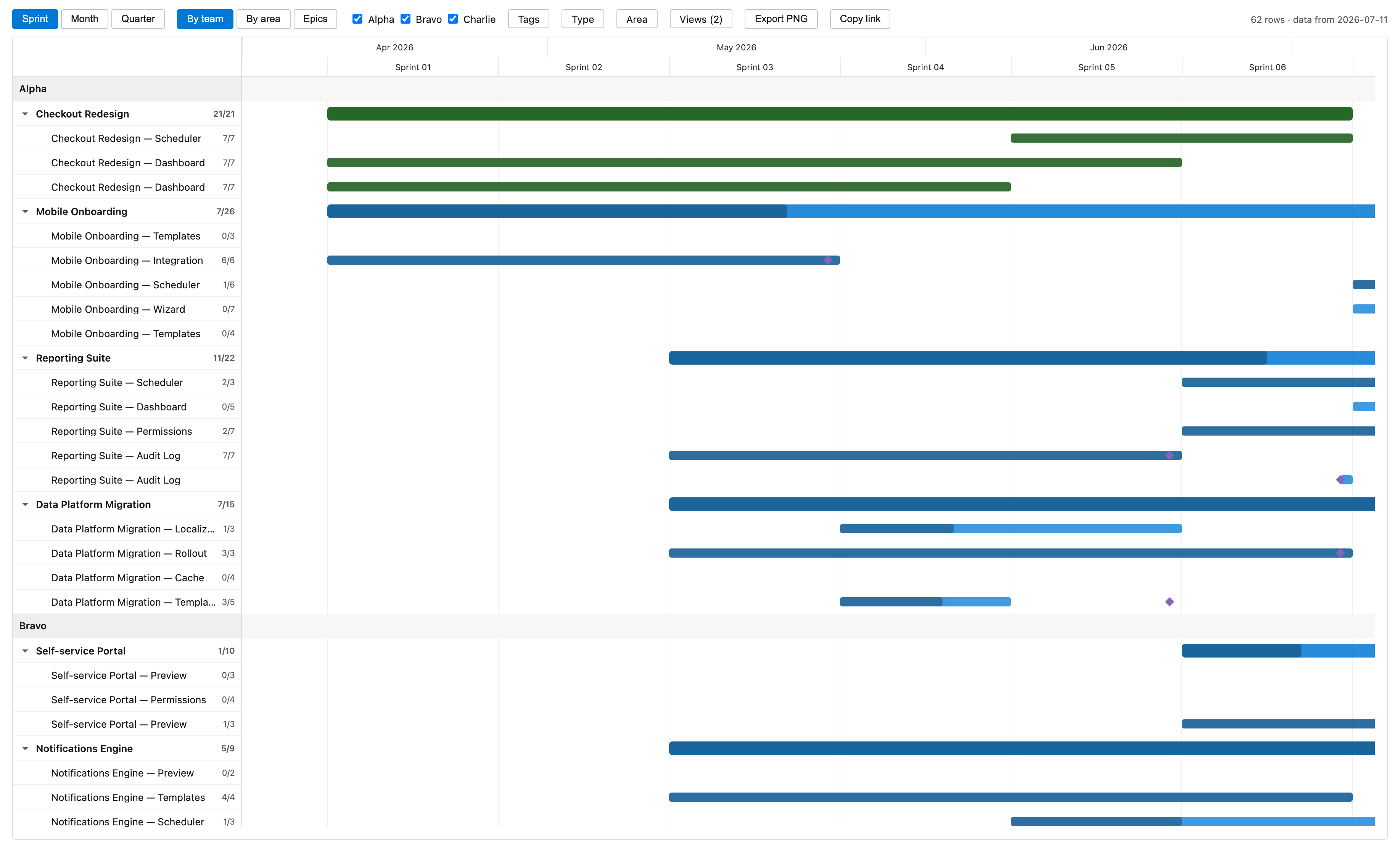This screenshot has height=849, width=1400.
Task: Click the Mobile Onboarding epic progress bar
Action: click(851, 211)
